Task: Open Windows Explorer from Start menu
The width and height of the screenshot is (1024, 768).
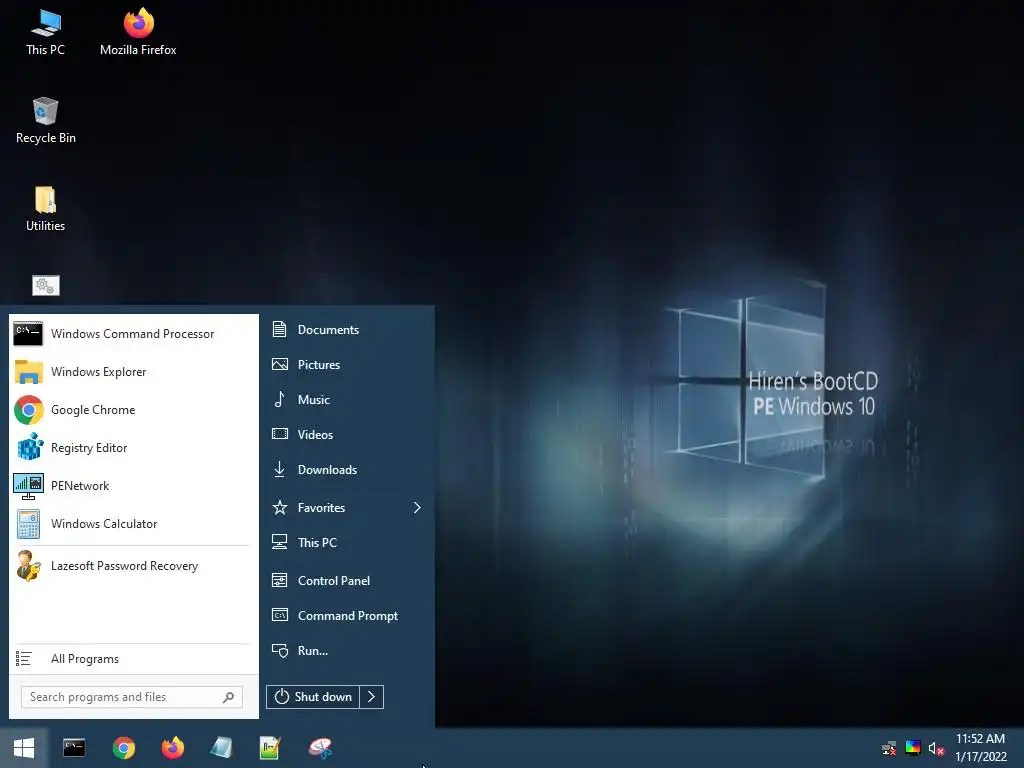Action: pos(133,372)
